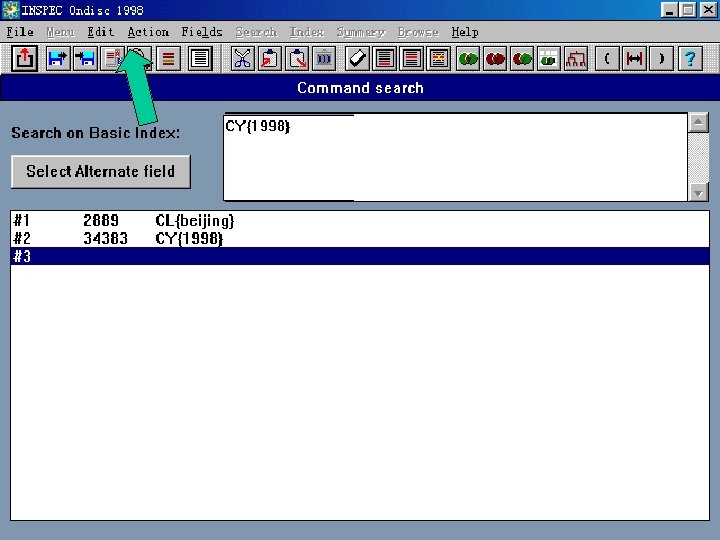The height and width of the screenshot is (540, 720).
Task: Click the INSPEC Ondisc title bar icon
Action: pyautogui.click(x=10, y=10)
